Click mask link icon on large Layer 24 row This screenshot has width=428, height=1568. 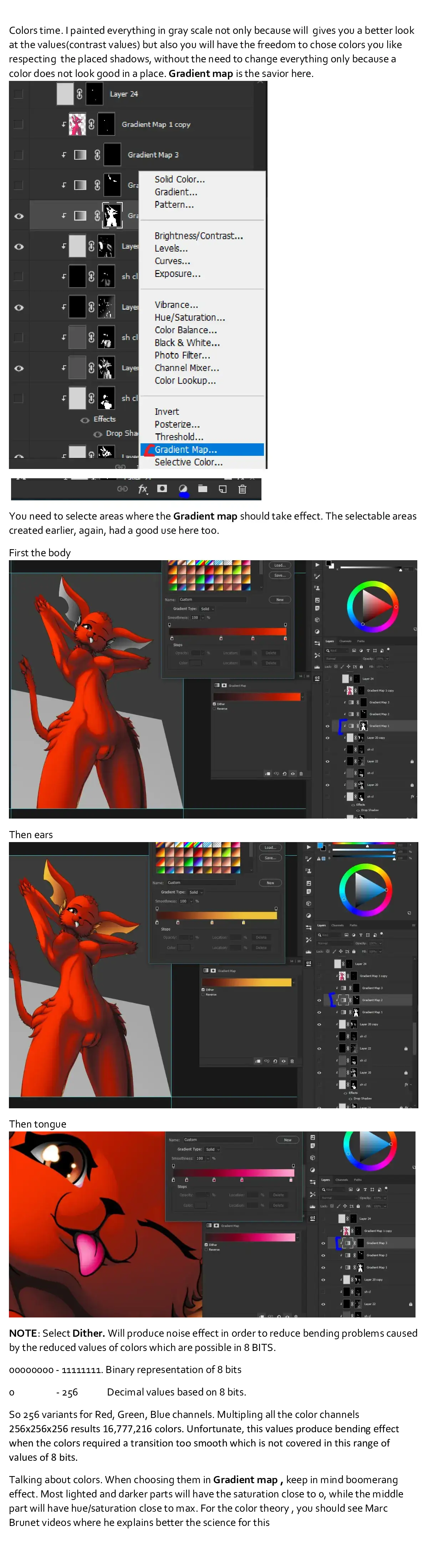(79, 94)
